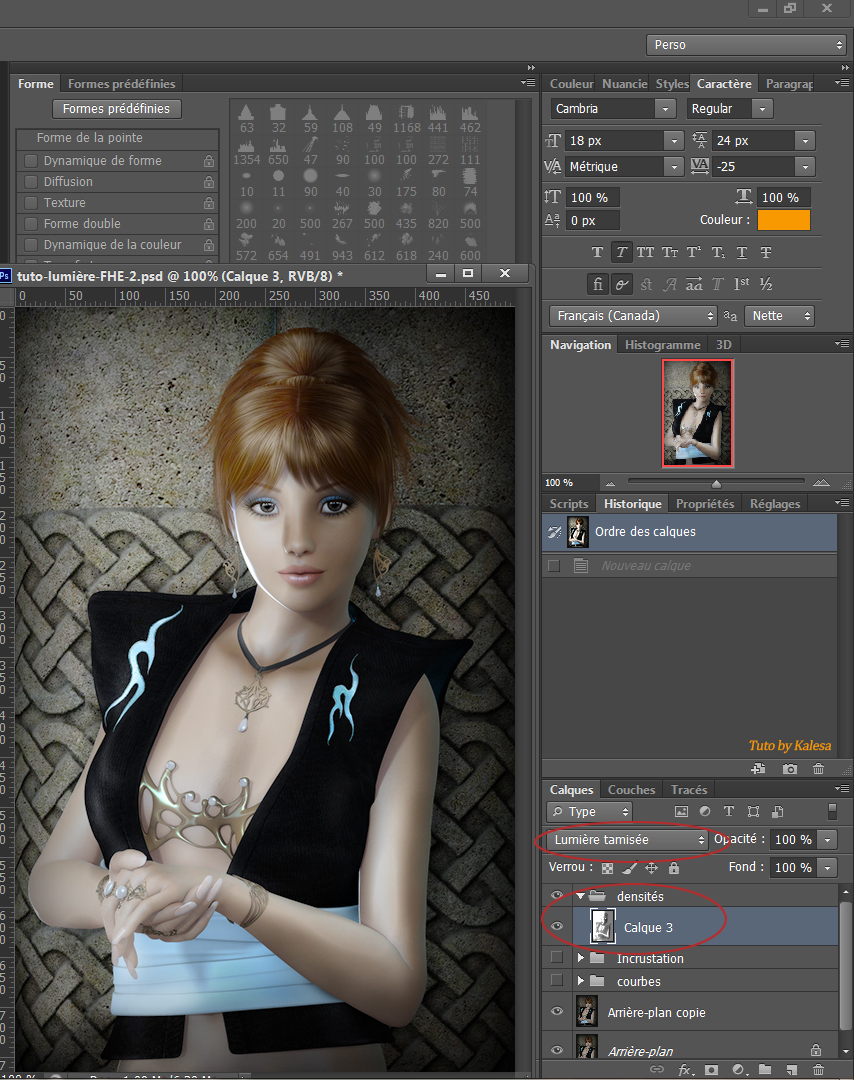The width and height of the screenshot is (854, 1080).
Task: Expand the courbes layer group
Action: (581, 981)
